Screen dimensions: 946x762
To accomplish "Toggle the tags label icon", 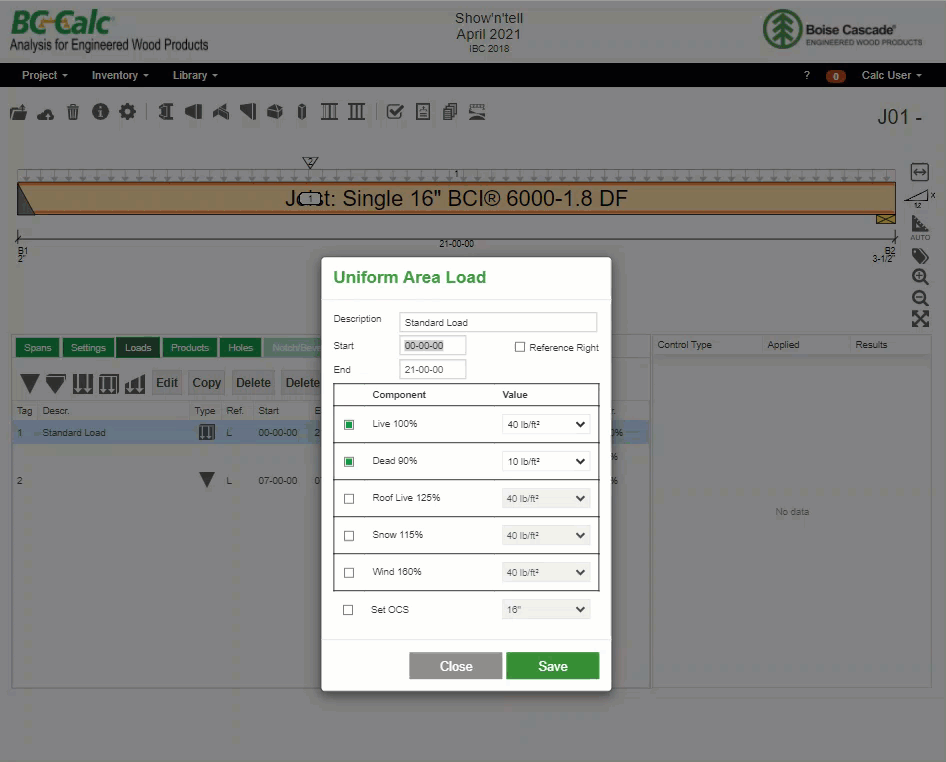I will click(x=920, y=256).
